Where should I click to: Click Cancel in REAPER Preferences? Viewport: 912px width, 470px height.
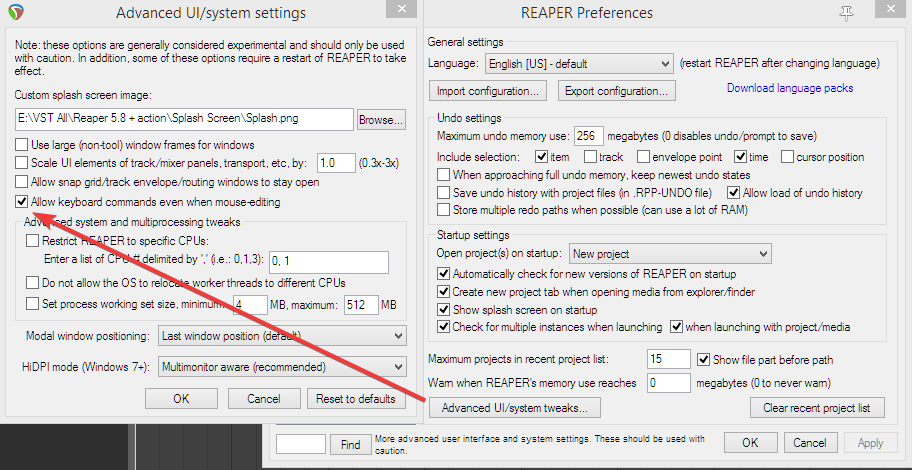(x=810, y=443)
